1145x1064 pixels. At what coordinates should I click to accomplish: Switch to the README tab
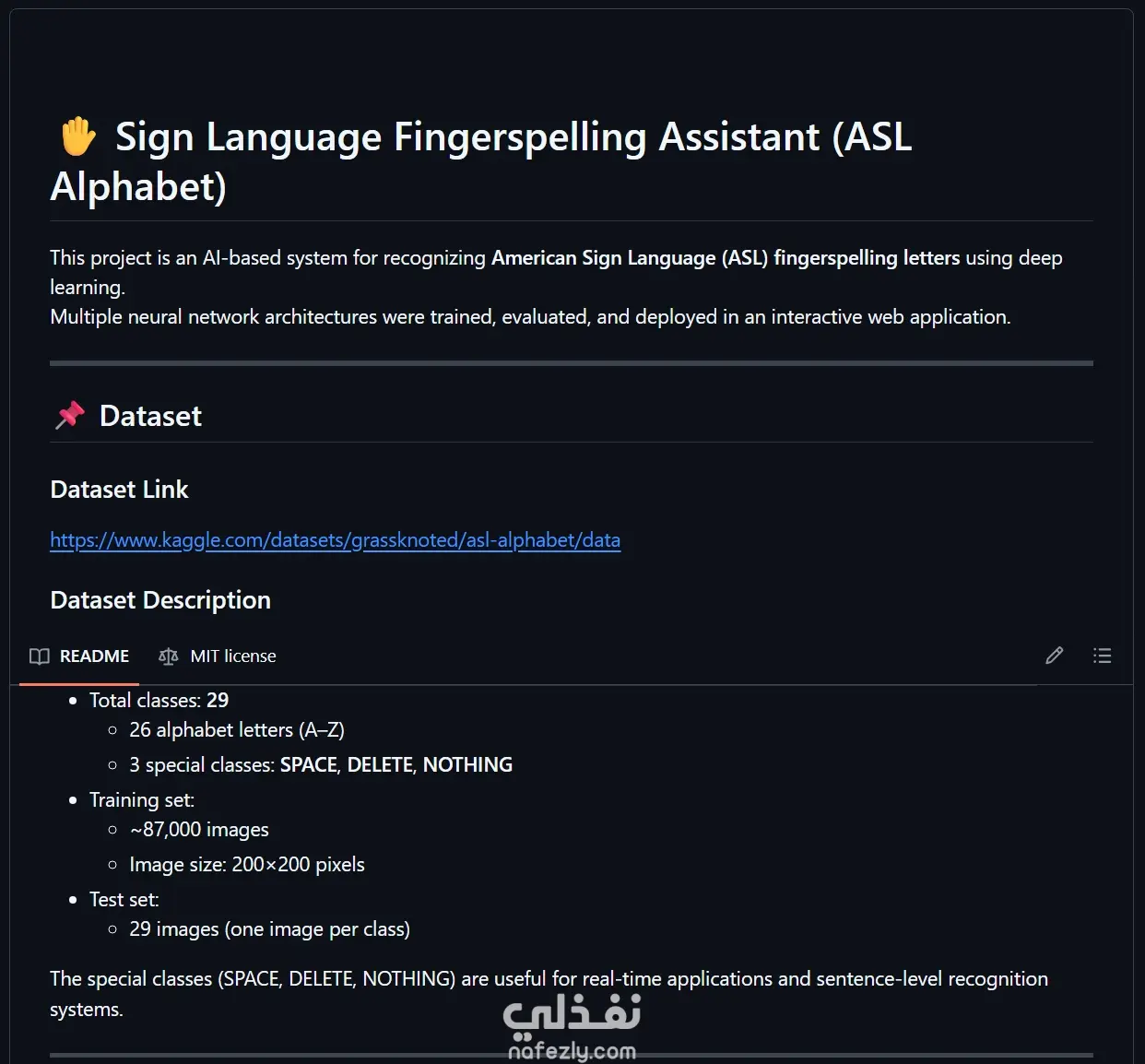click(x=79, y=656)
